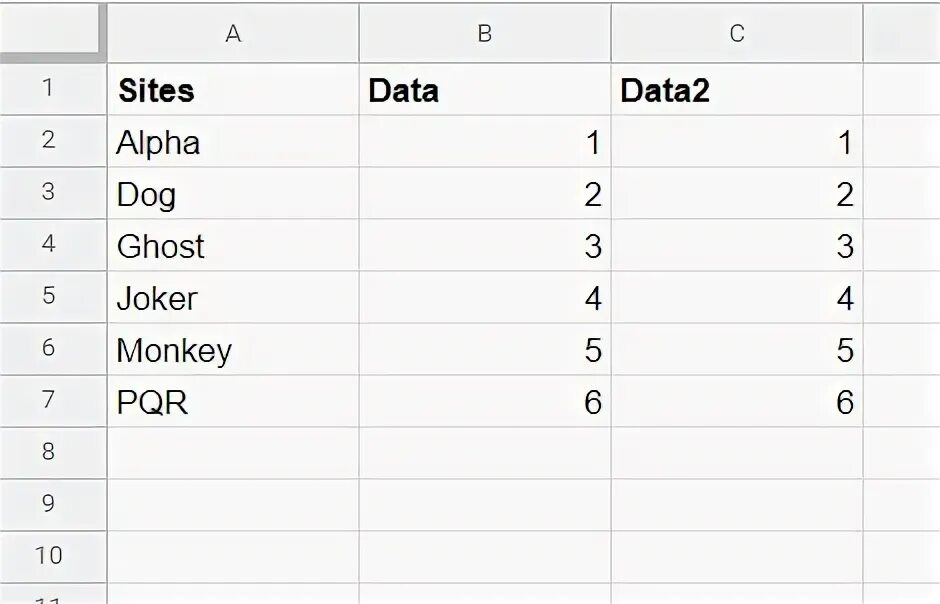Click the Data2 cell in PQR row
The image size is (940, 604).
[737, 402]
